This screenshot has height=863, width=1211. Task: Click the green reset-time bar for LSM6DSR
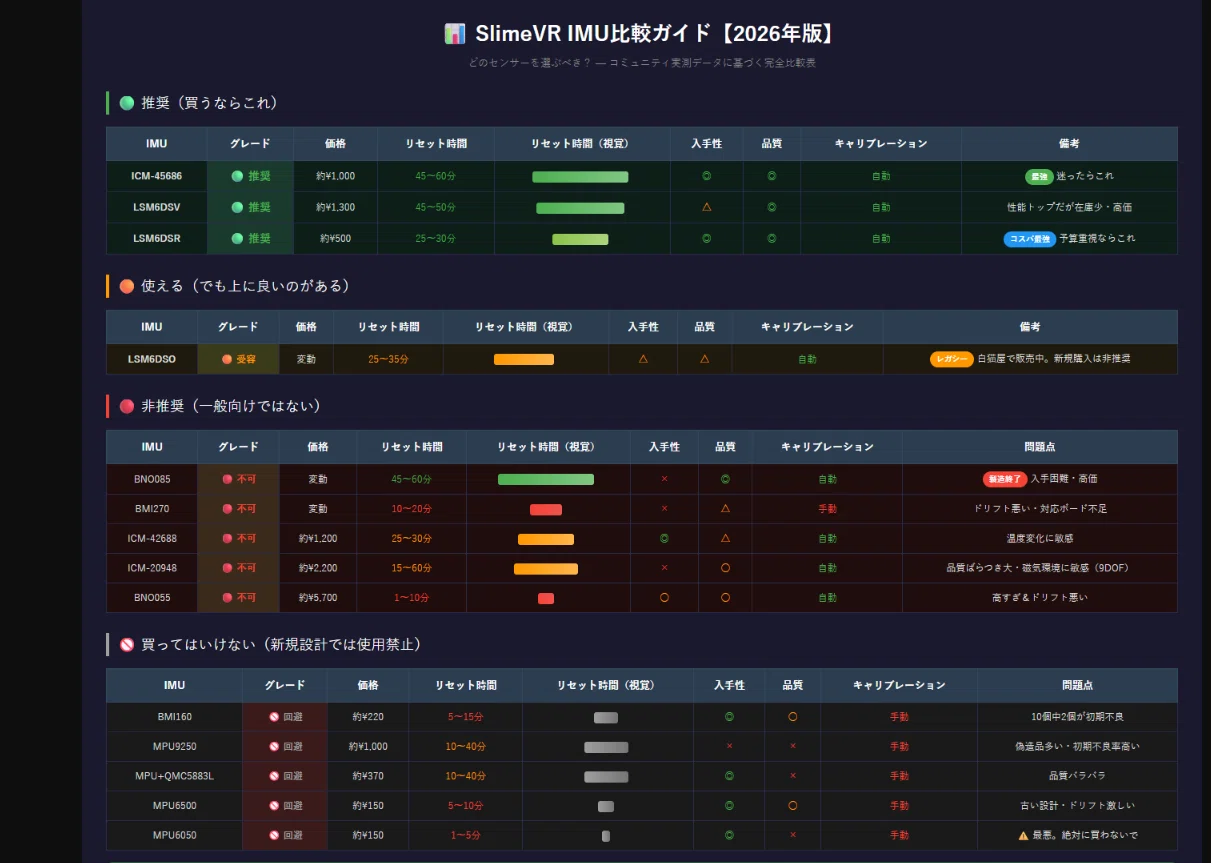point(580,239)
